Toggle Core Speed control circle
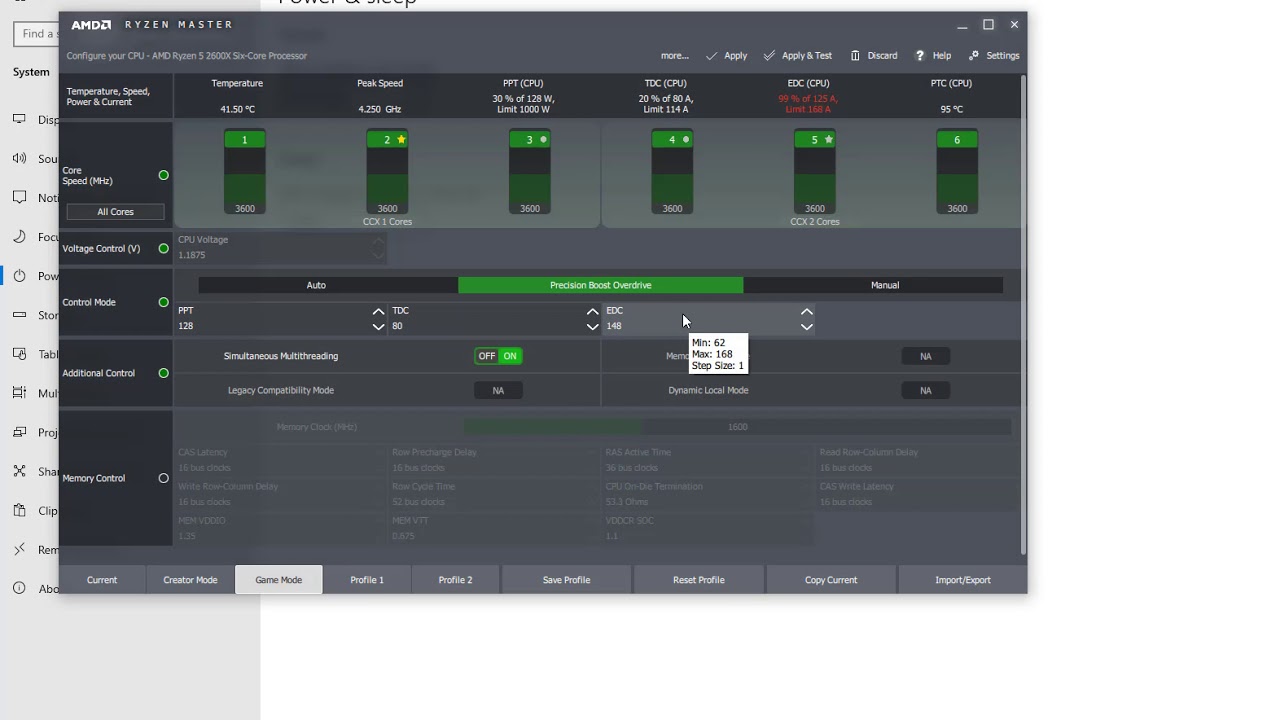 (x=164, y=175)
